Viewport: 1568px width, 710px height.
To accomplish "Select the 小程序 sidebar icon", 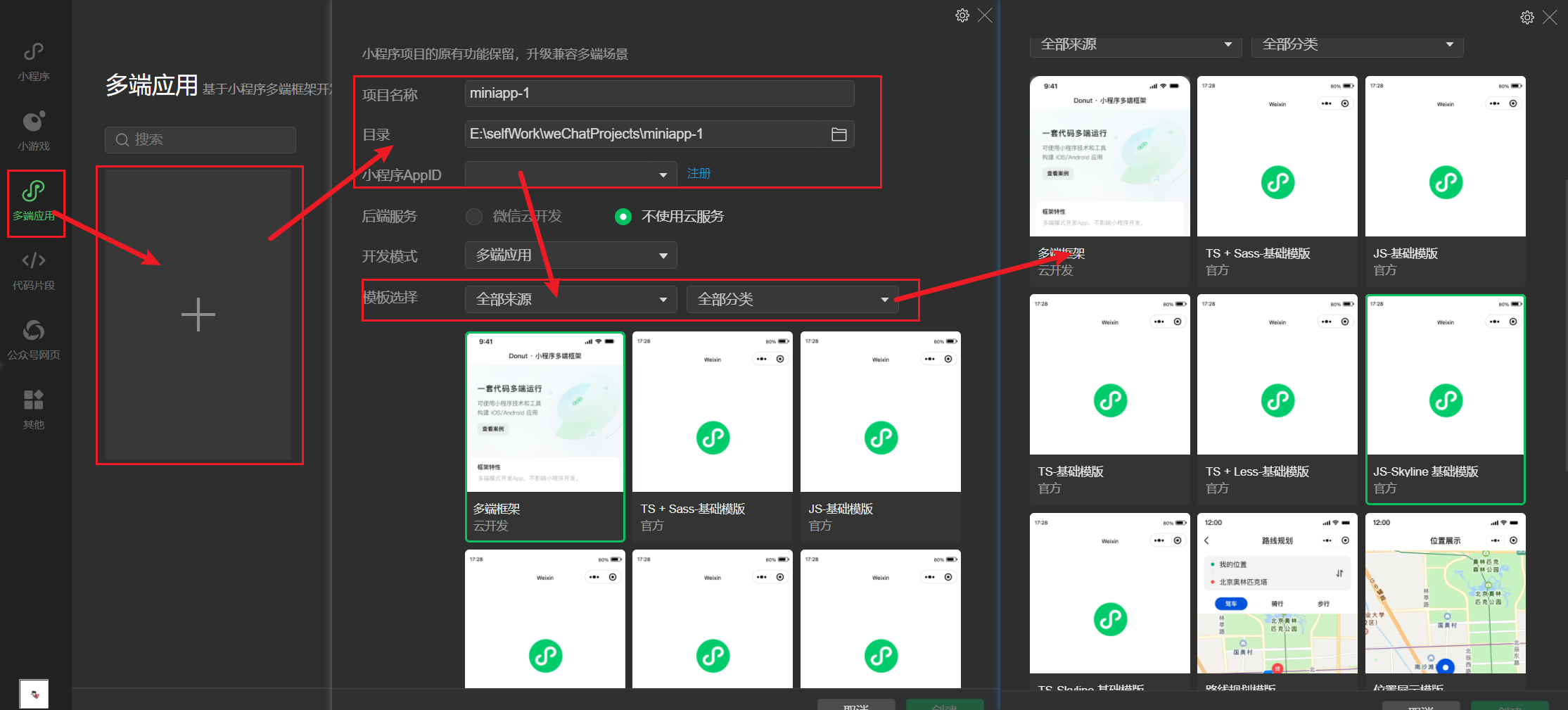I will 34,60.
